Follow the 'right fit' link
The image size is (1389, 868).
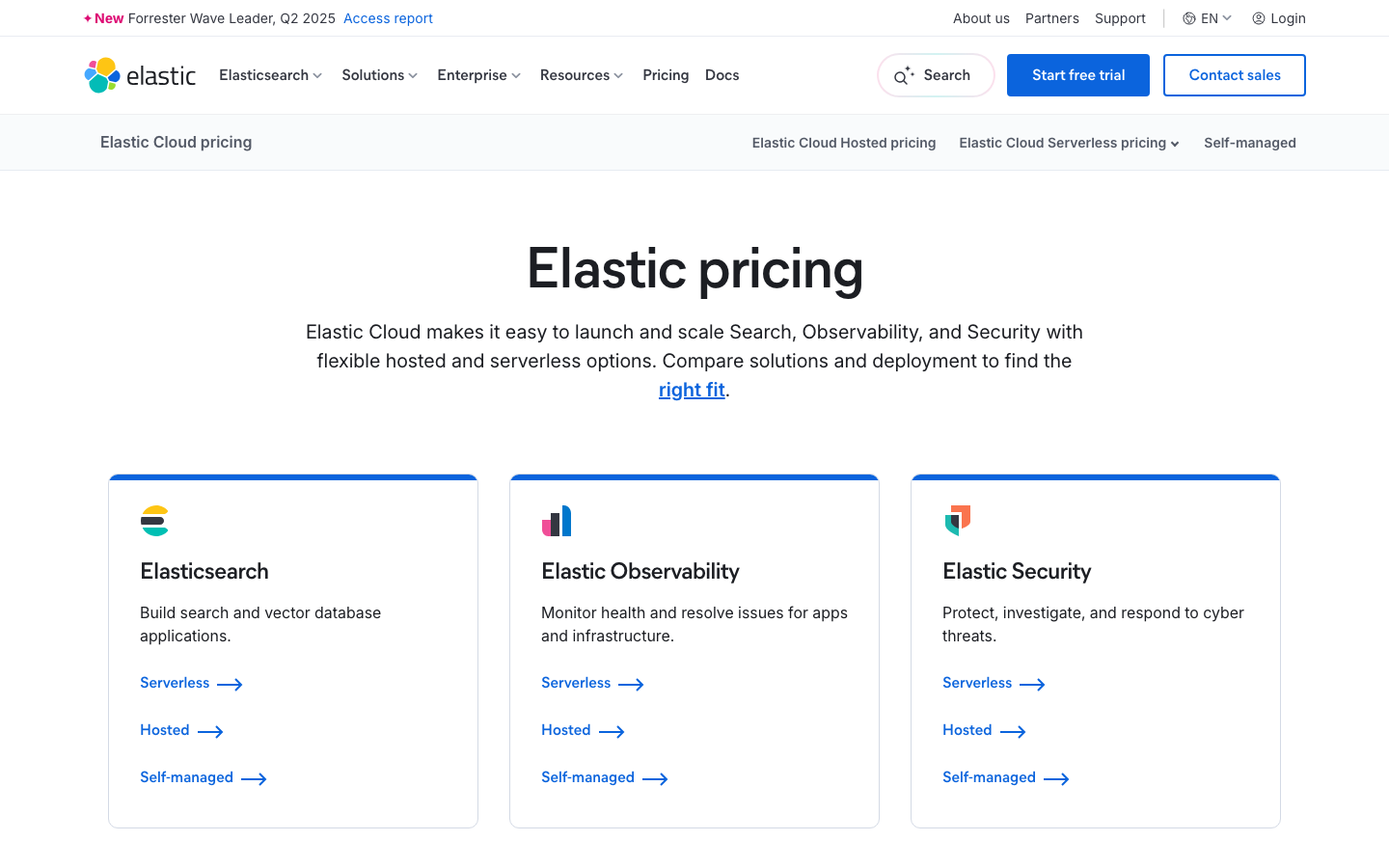click(692, 390)
